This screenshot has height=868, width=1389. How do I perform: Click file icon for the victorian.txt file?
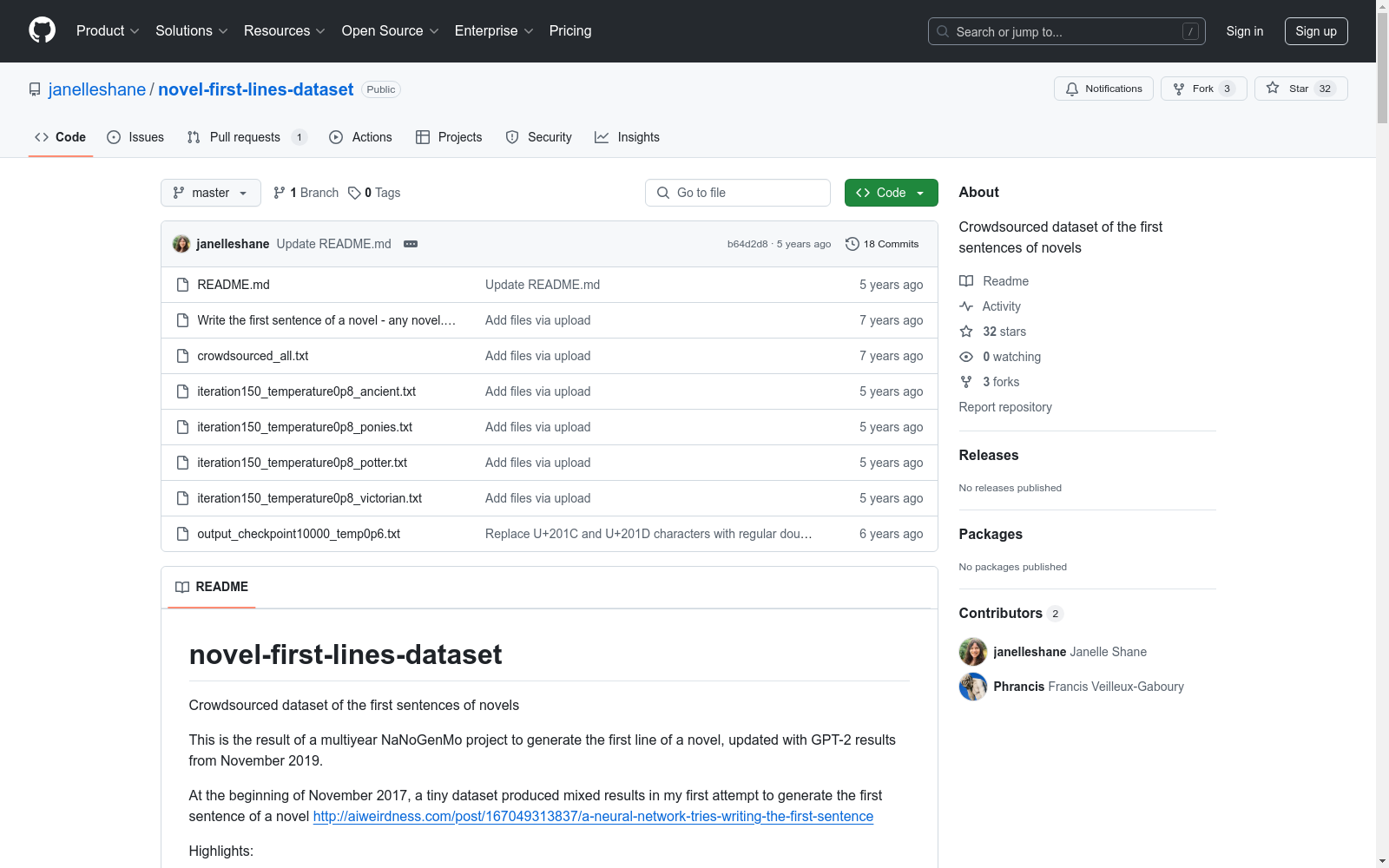[182, 498]
